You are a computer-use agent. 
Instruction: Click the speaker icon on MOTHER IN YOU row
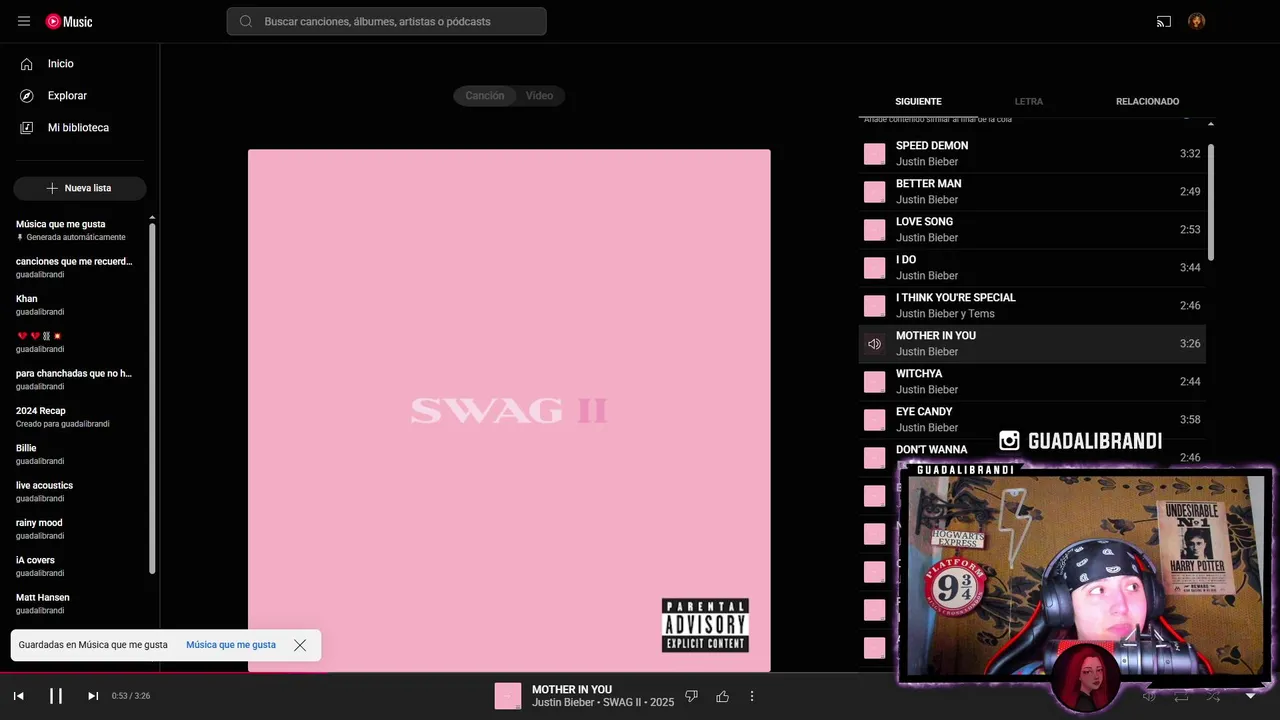pos(875,344)
